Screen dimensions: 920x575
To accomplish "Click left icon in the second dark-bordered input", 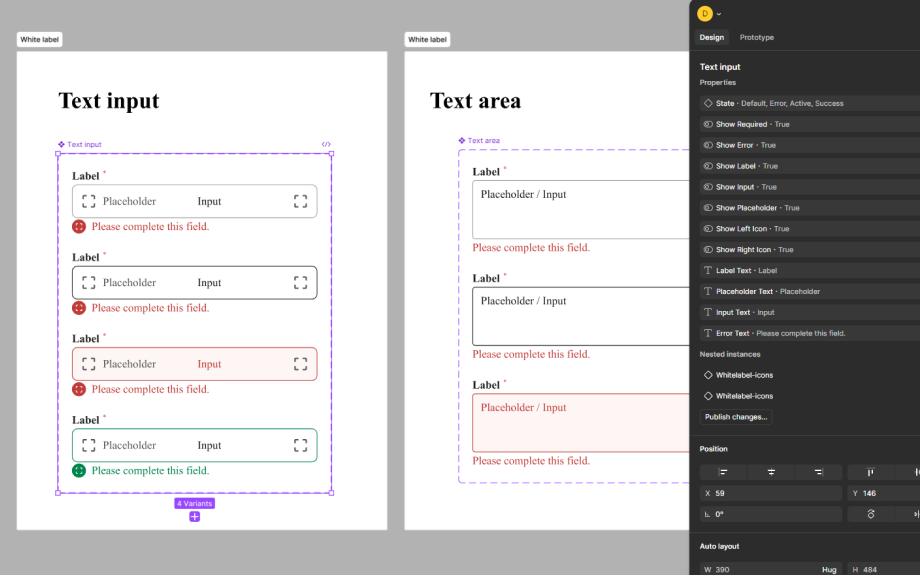I will (x=89, y=283).
